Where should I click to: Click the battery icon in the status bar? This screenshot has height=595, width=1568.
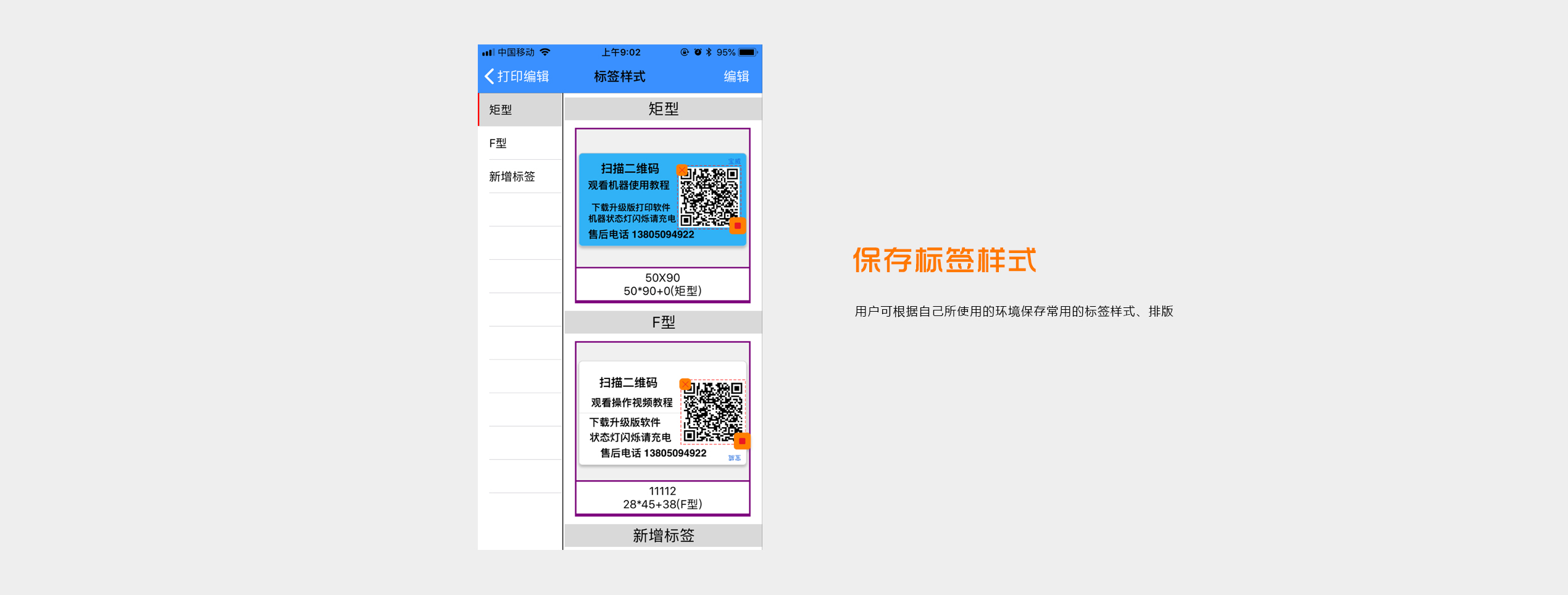pos(748,52)
